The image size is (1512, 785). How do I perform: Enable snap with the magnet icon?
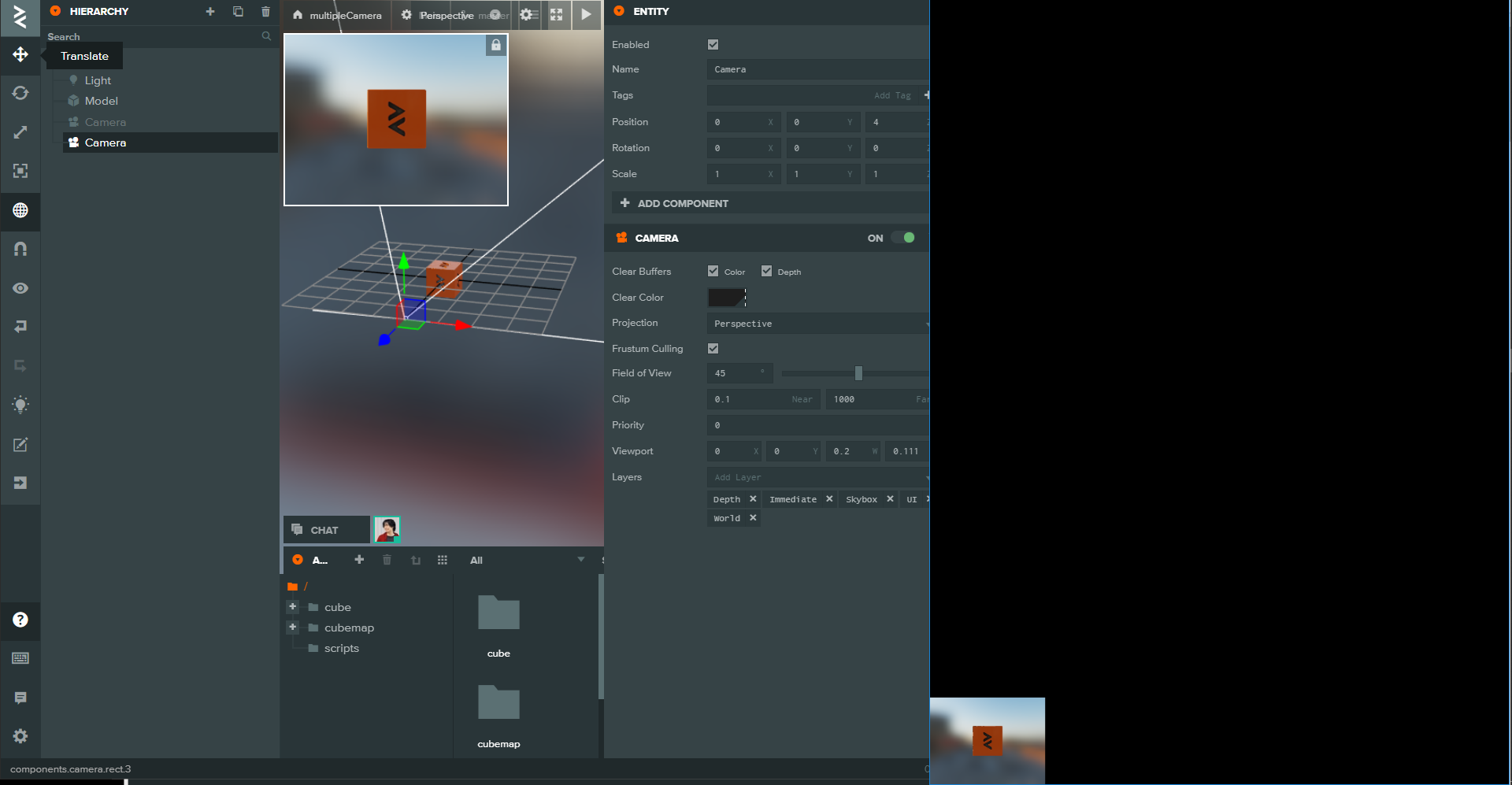[20, 249]
